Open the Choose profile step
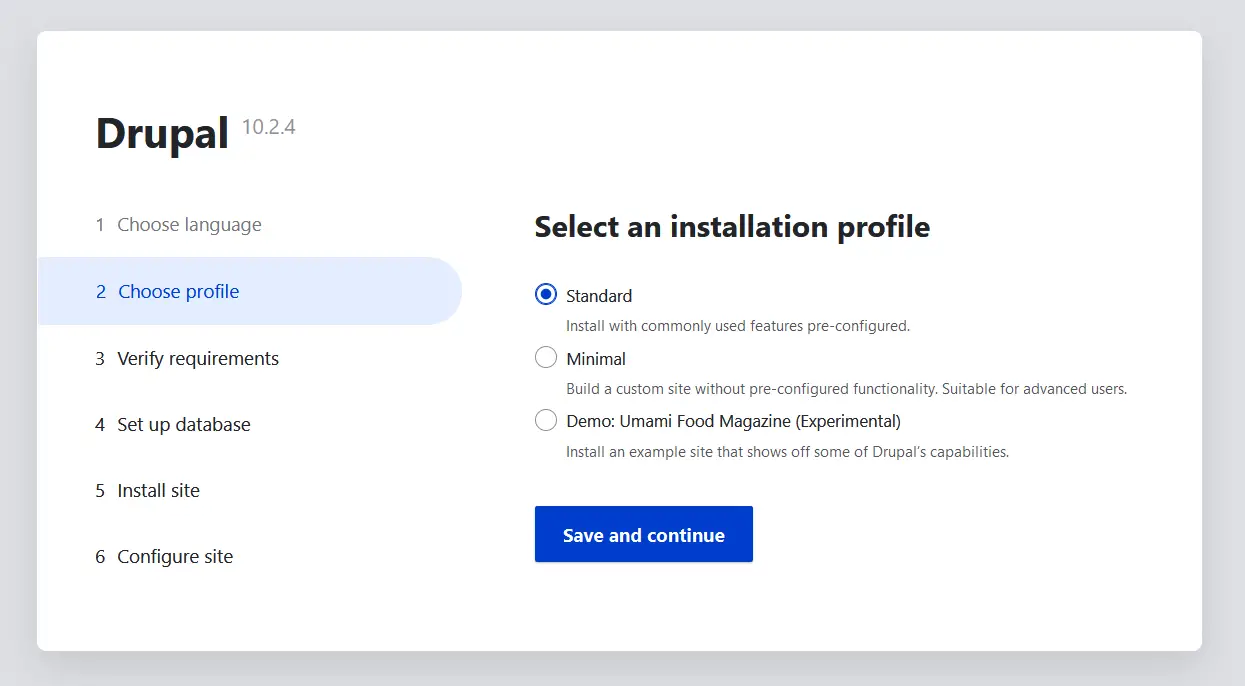 [249, 291]
